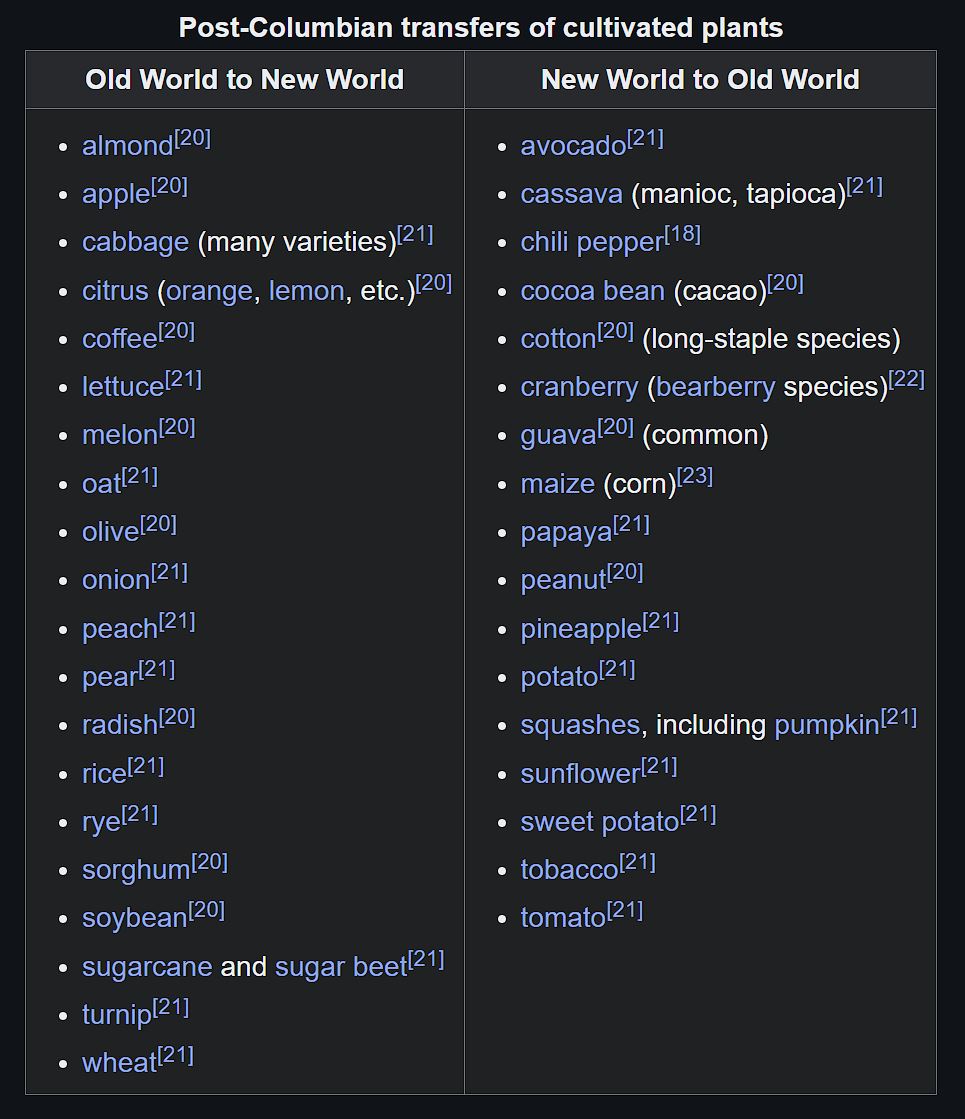Open the maize link

click(x=557, y=484)
